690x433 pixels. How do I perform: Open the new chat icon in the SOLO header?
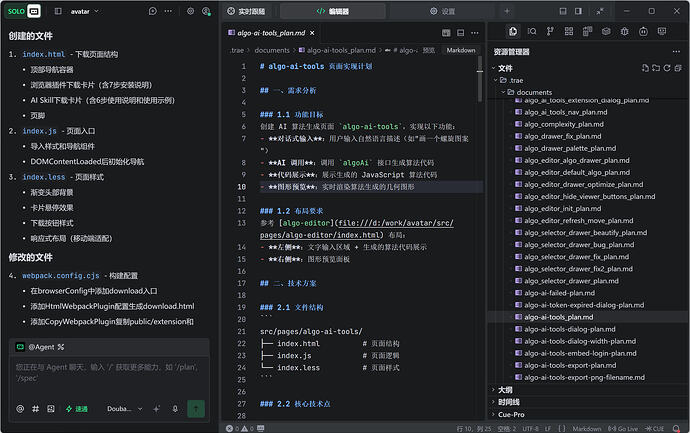click(153, 11)
